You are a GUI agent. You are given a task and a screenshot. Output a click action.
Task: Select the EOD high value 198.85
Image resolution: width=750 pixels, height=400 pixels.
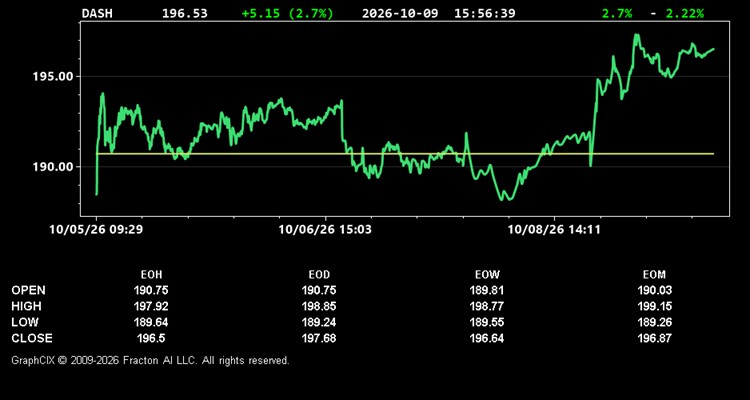pos(319,306)
